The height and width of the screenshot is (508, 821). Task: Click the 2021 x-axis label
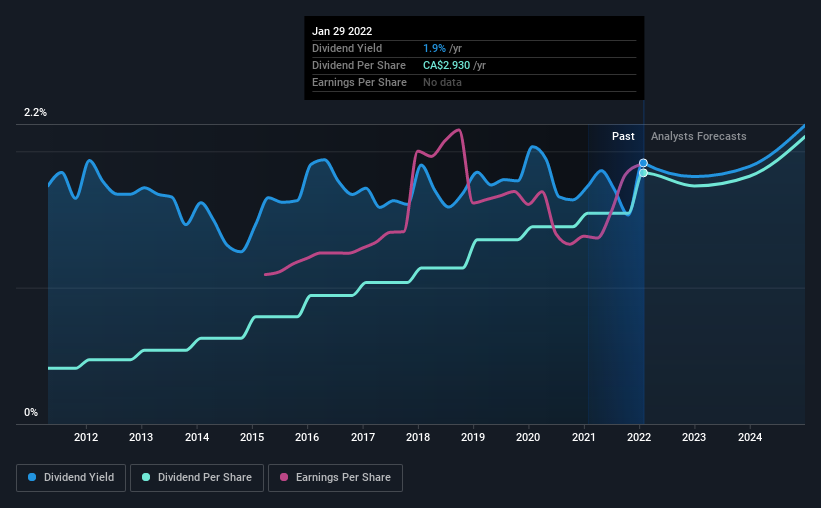(584, 437)
